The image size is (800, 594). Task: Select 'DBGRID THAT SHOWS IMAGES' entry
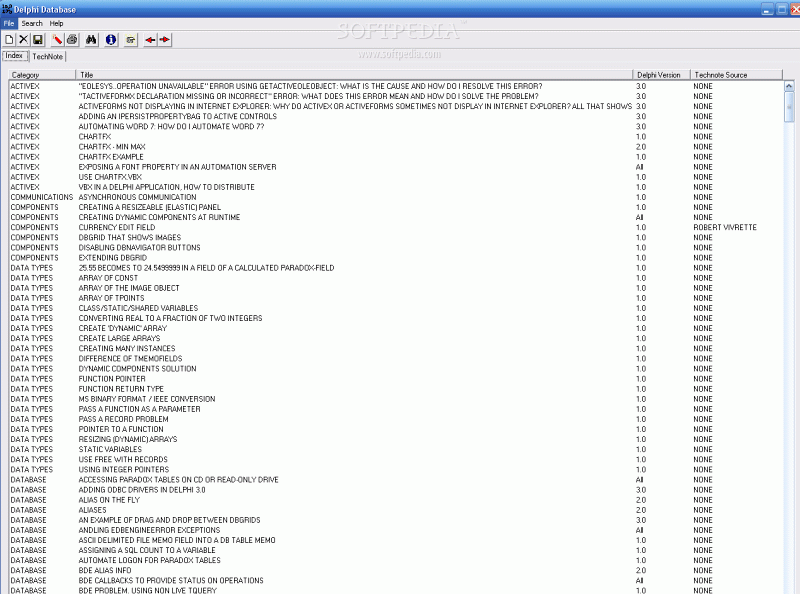click(396, 238)
